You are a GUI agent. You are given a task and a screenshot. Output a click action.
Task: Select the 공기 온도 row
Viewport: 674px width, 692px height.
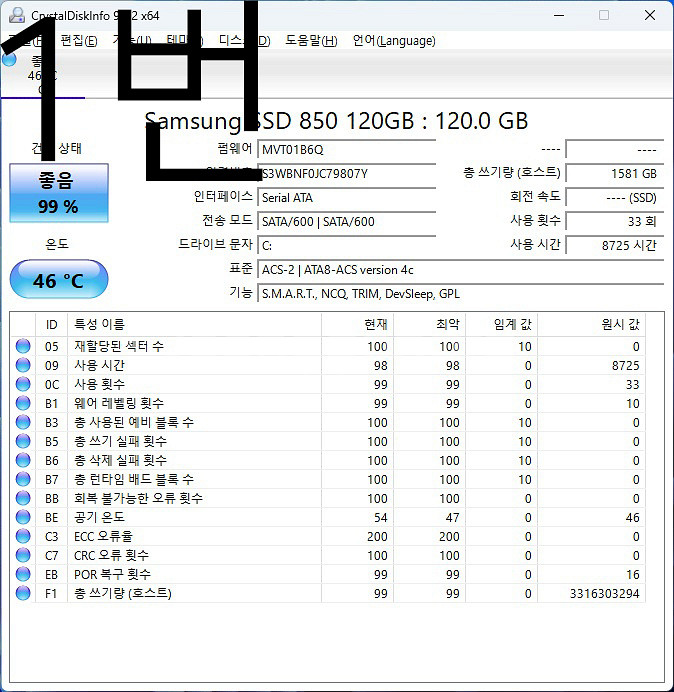click(328, 517)
